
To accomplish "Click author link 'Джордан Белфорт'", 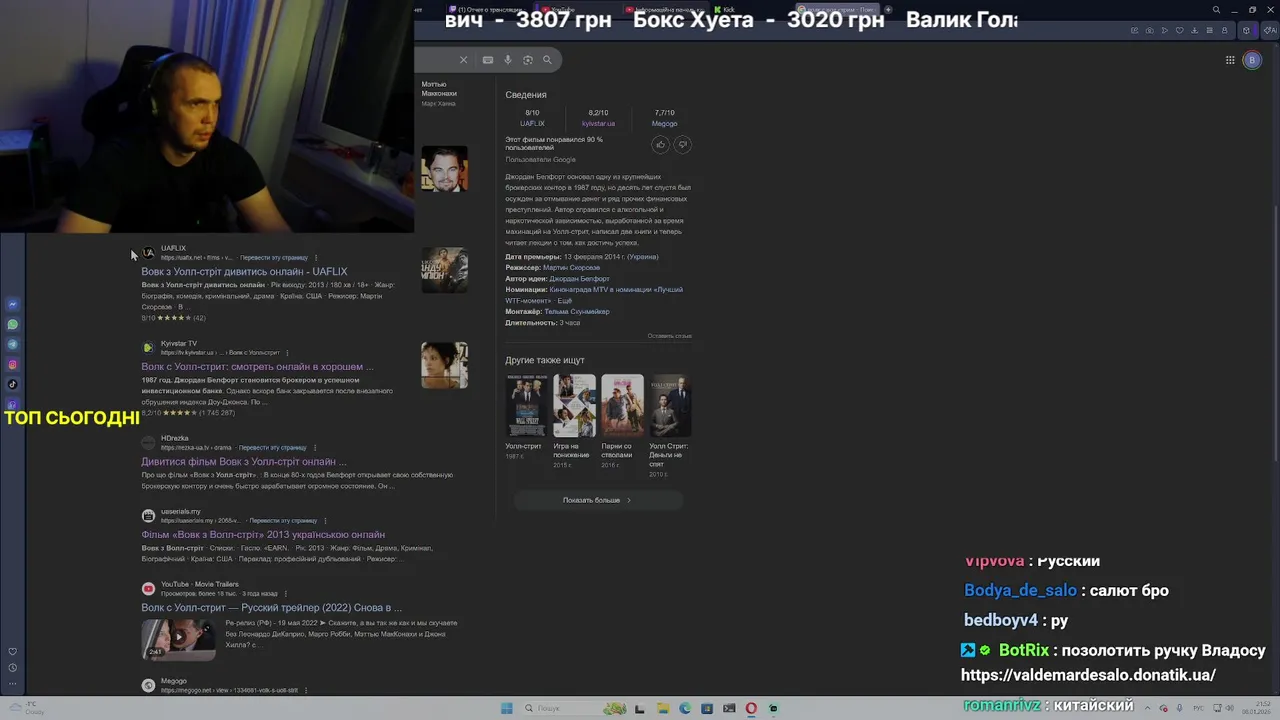I will coord(579,279).
